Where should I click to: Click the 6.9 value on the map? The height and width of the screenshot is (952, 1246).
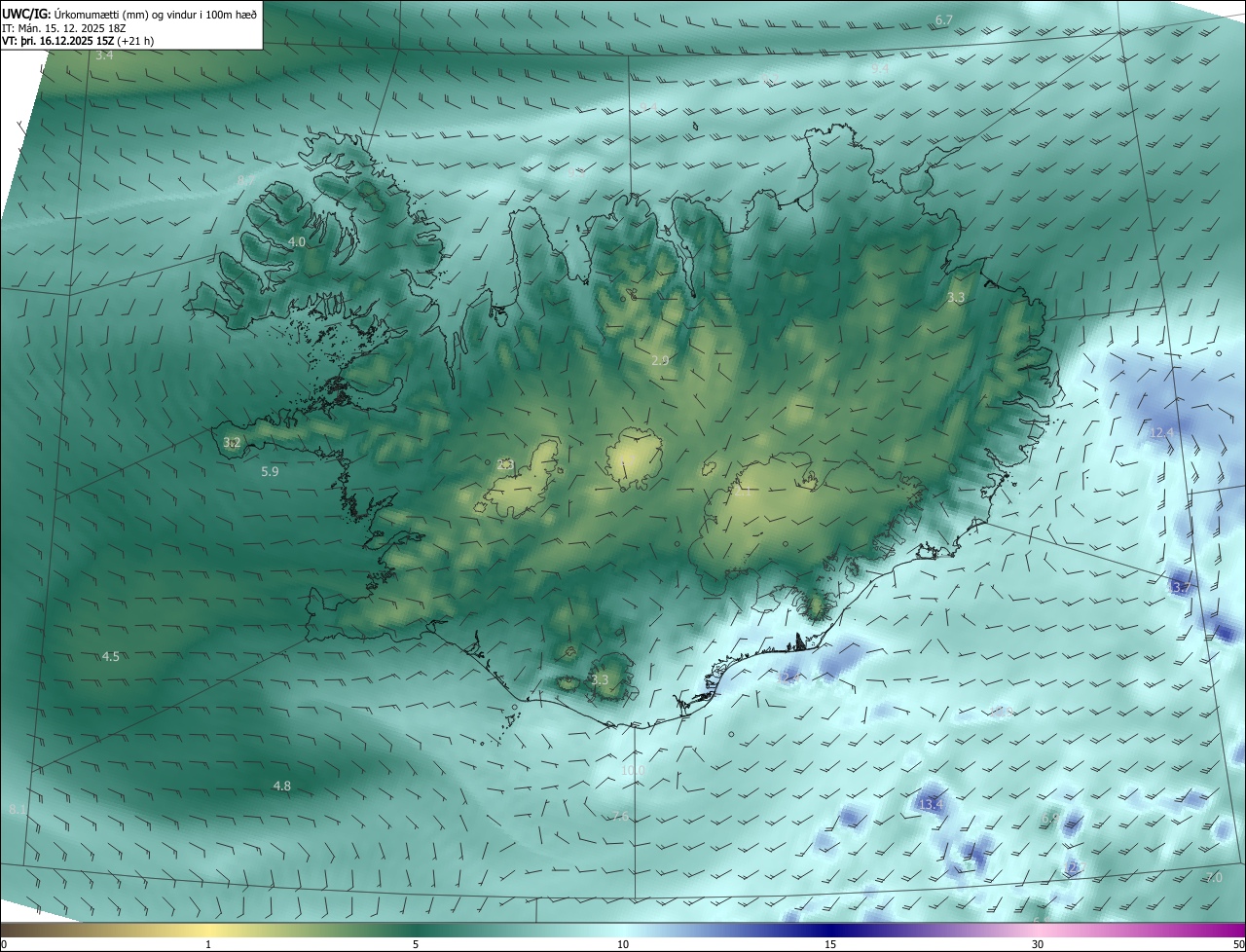coord(1049,819)
